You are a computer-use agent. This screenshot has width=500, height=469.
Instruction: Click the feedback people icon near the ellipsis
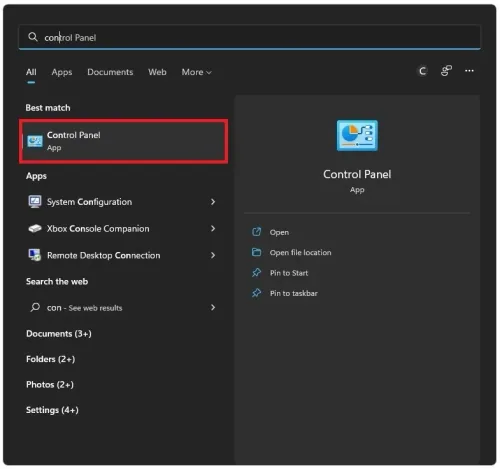click(x=446, y=71)
